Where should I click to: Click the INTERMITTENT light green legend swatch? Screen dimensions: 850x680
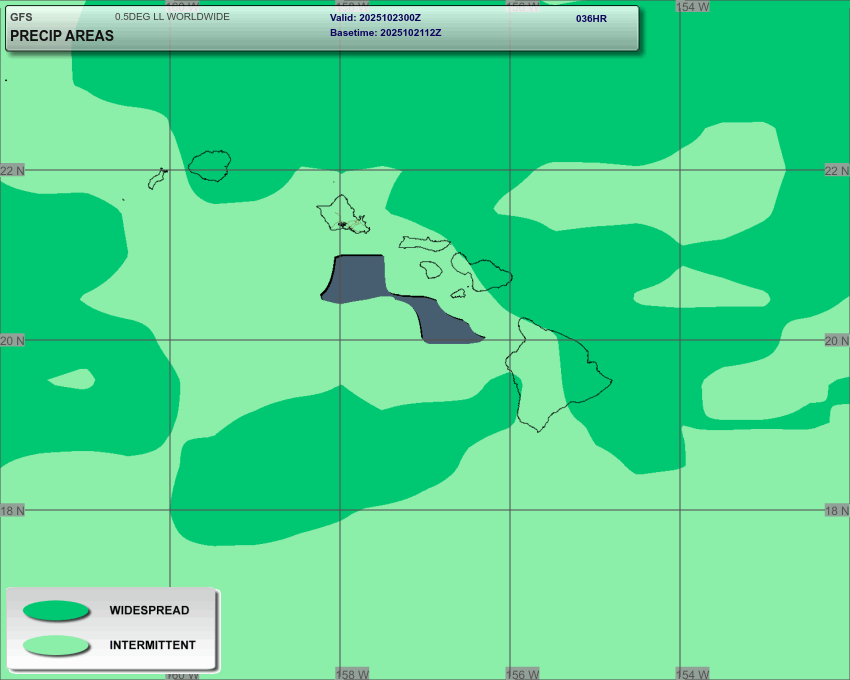point(56,645)
